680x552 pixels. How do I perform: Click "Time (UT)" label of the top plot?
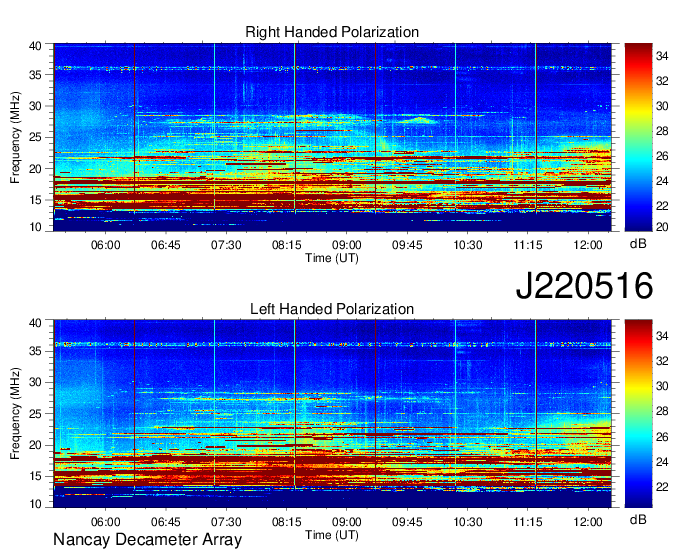pos(332,258)
